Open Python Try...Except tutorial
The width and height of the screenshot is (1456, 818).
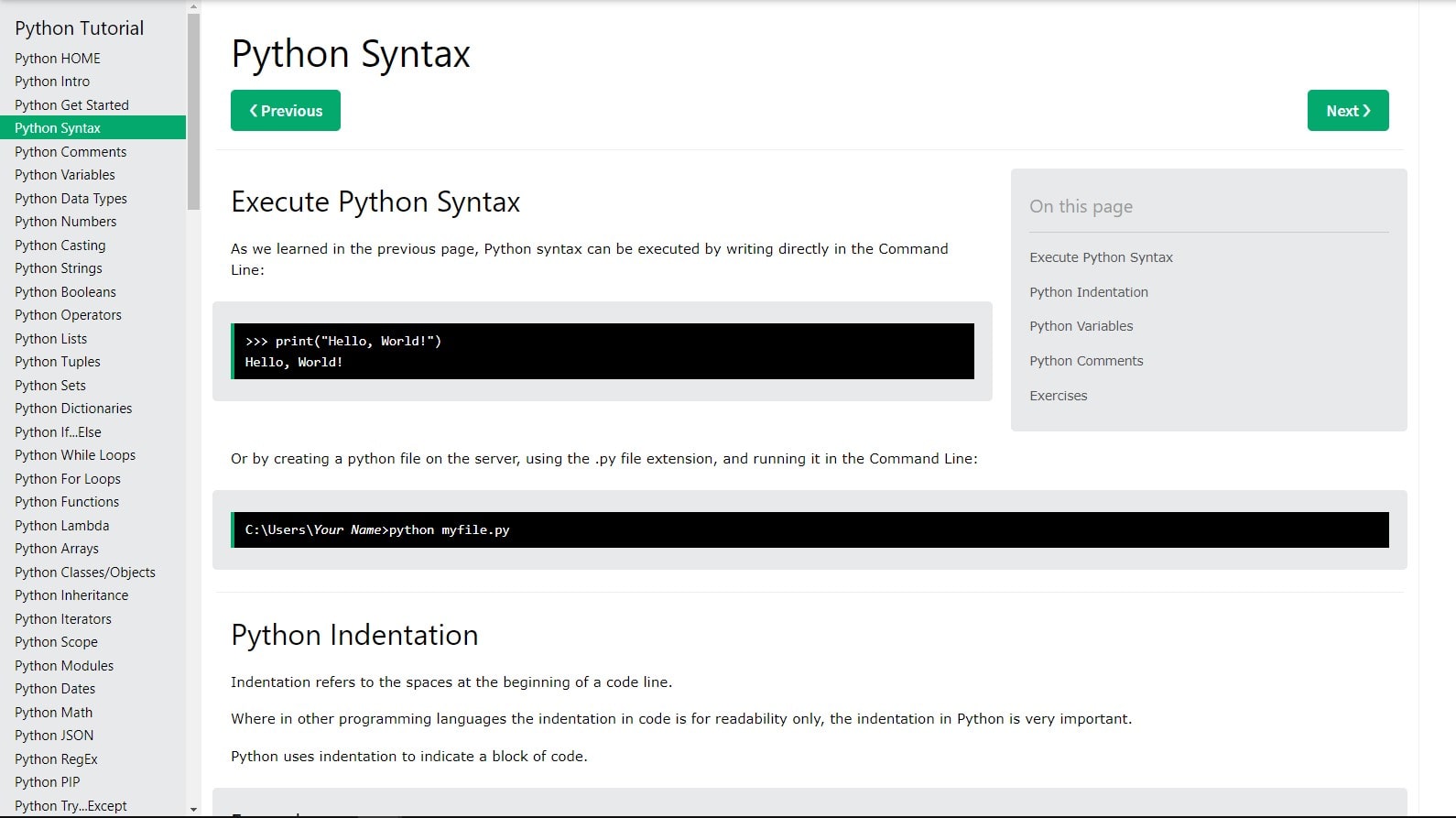coord(71,806)
